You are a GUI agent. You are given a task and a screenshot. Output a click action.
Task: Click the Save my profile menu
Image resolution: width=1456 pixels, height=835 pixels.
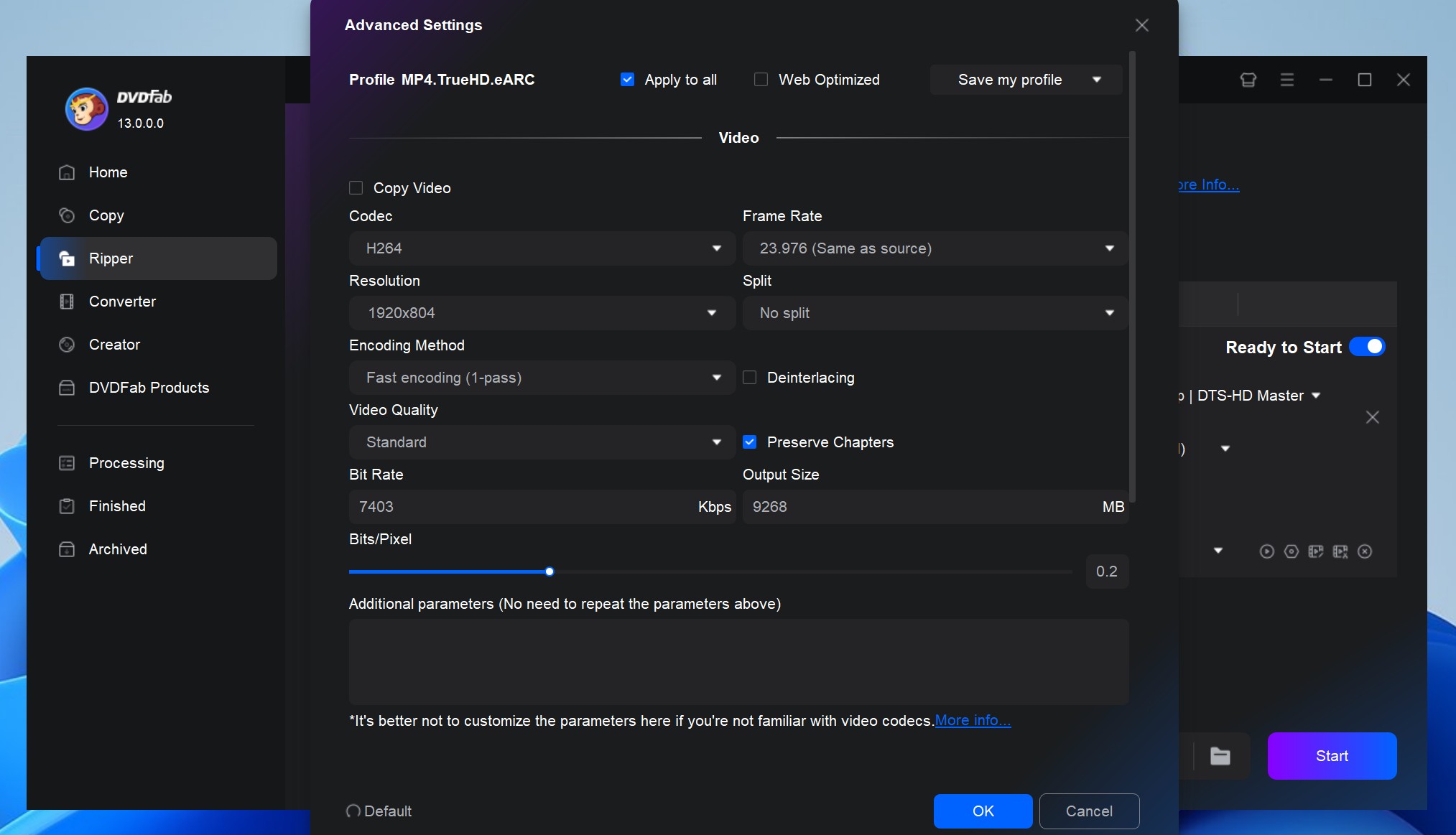[1028, 79]
